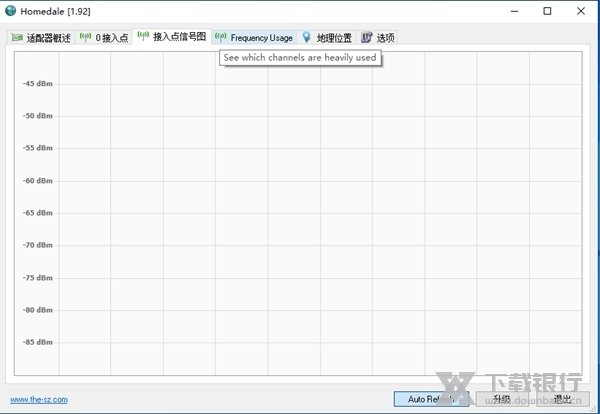Click the 退出 button to exit

[x=563, y=399]
